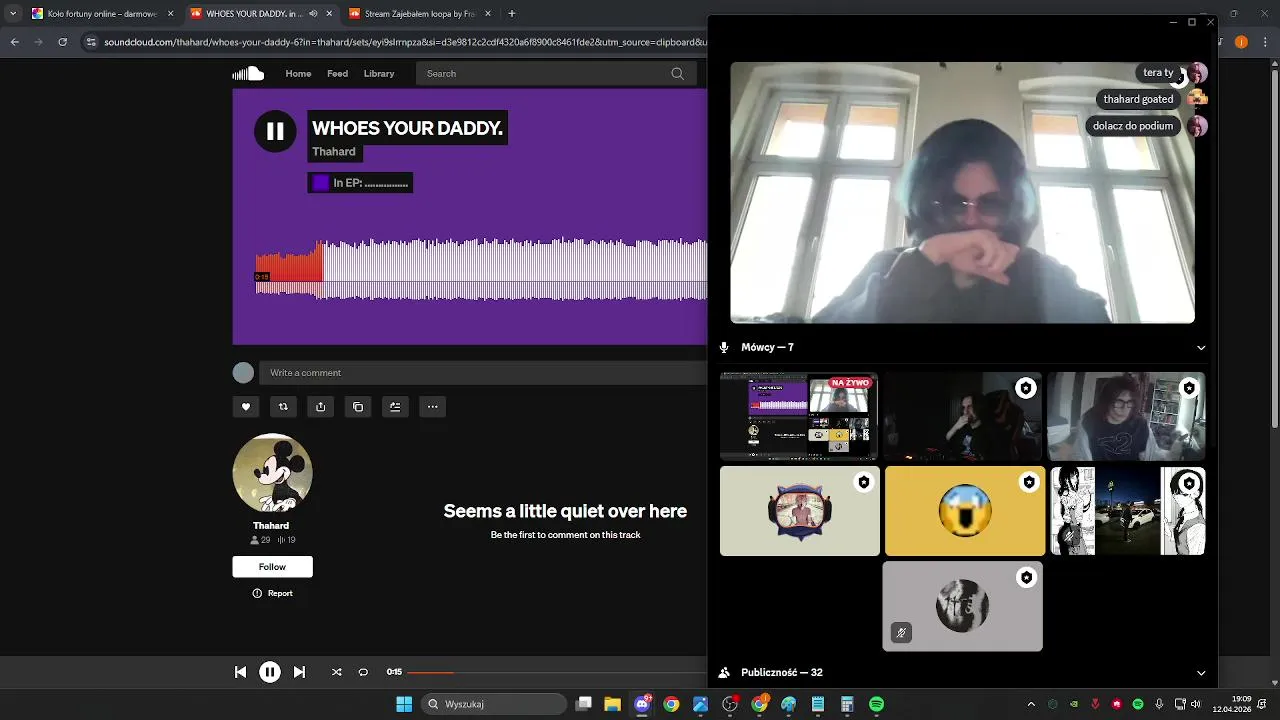1280x720 pixels.
Task: Repost the track with the repost icon
Action: 283,407
